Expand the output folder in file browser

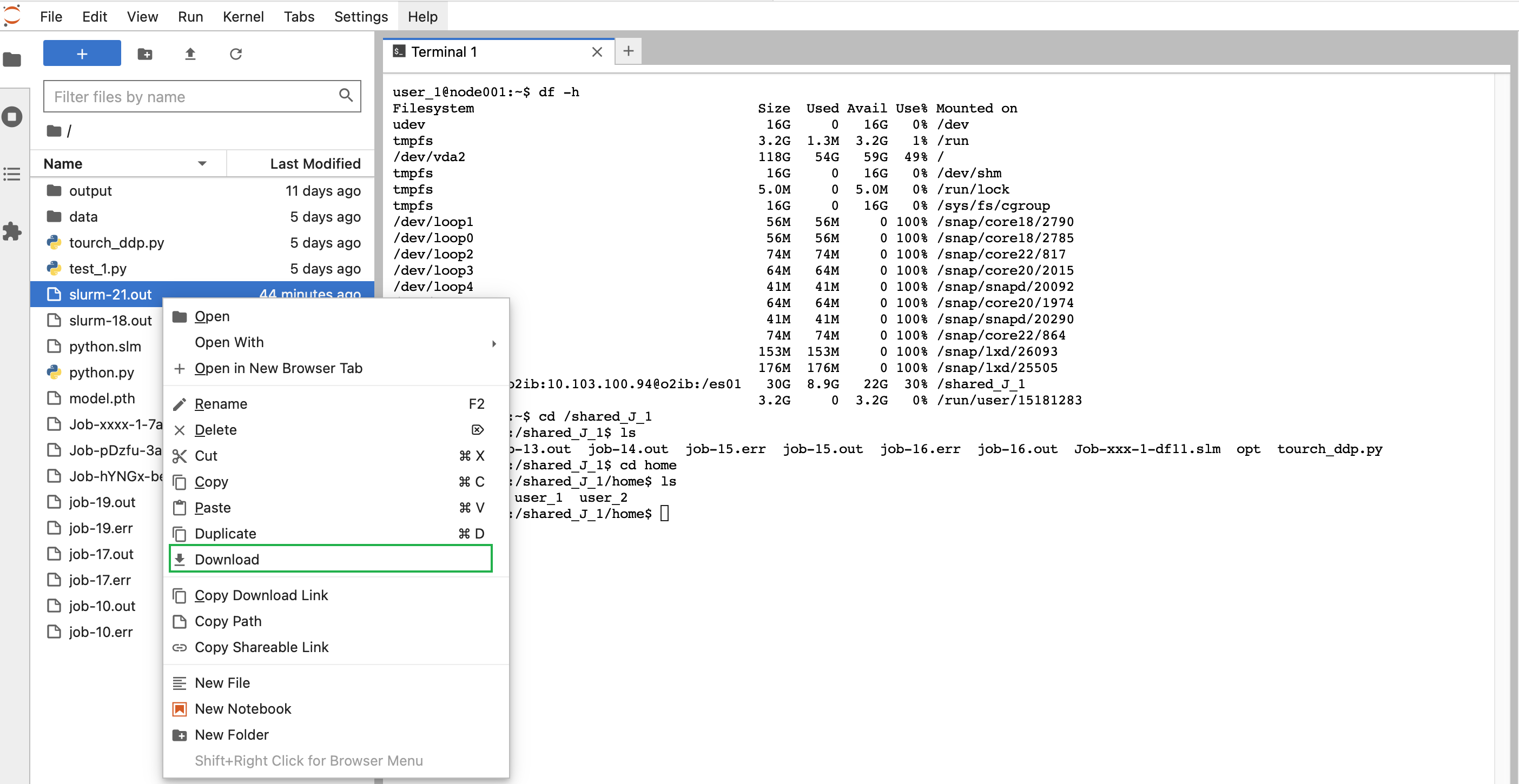[91, 190]
